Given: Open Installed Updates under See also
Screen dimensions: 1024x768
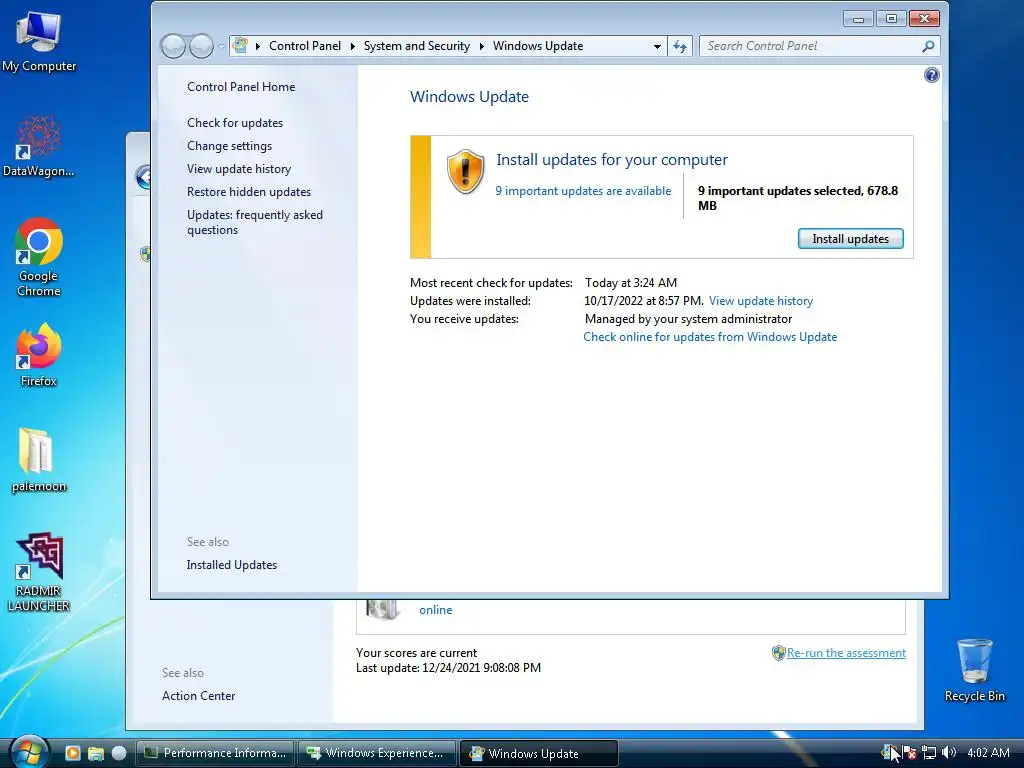Looking at the screenshot, I should pos(231,565).
